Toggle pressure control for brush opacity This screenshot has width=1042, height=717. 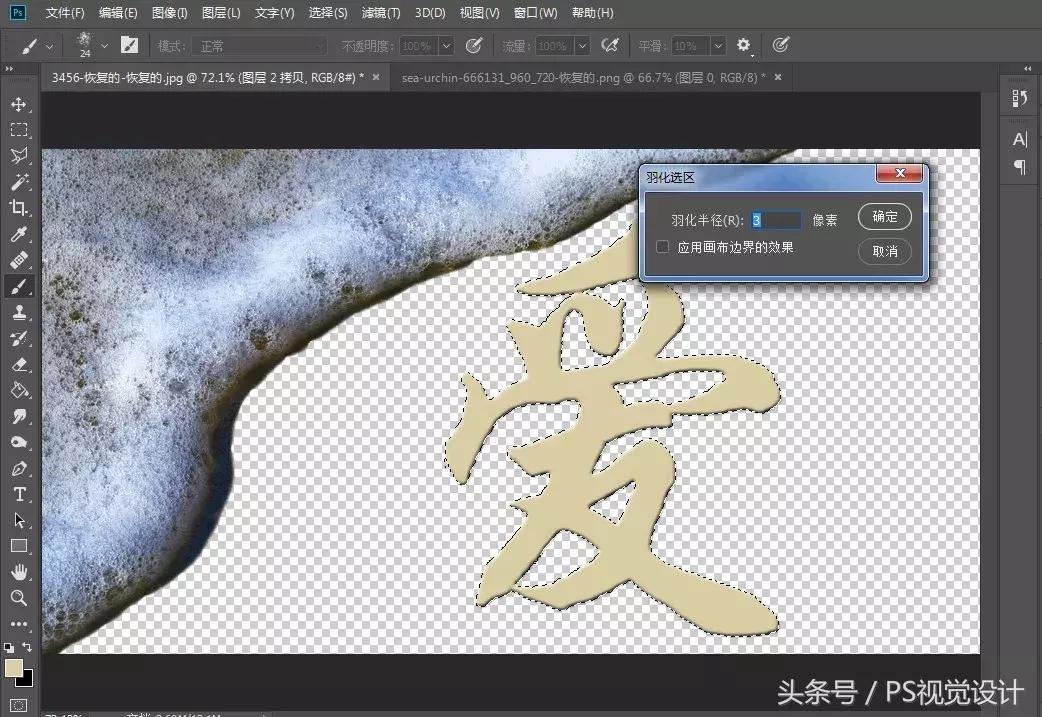click(474, 45)
